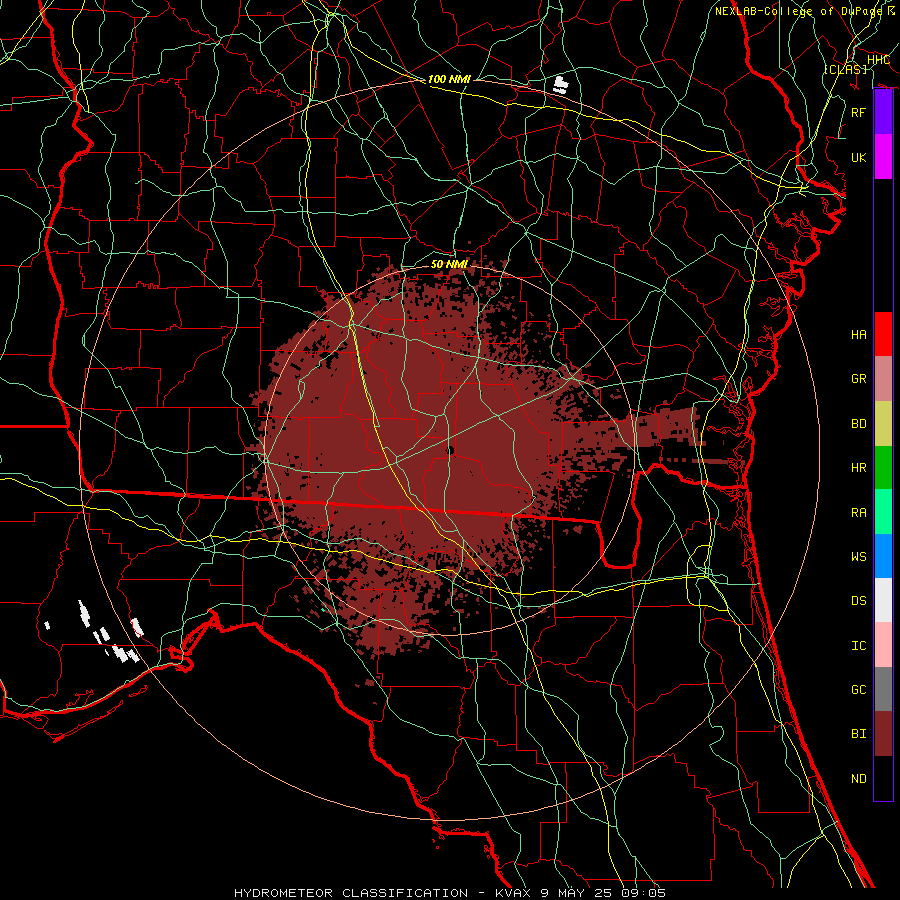Image resolution: width=900 pixels, height=900 pixels.
Task: Click the RA light-green legend swatch
Action: click(883, 511)
